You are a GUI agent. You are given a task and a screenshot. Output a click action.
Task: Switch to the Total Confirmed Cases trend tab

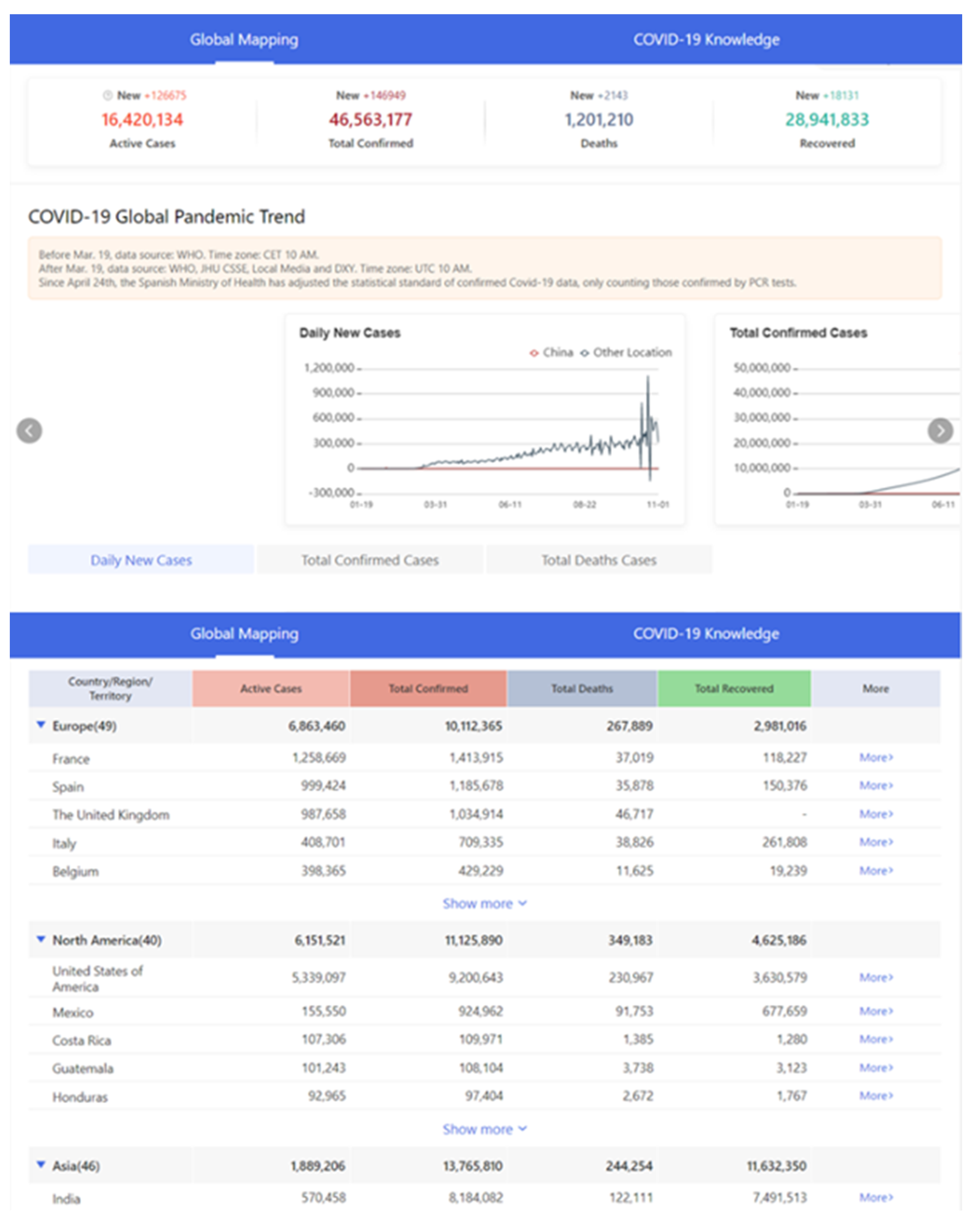pyautogui.click(x=370, y=560)
